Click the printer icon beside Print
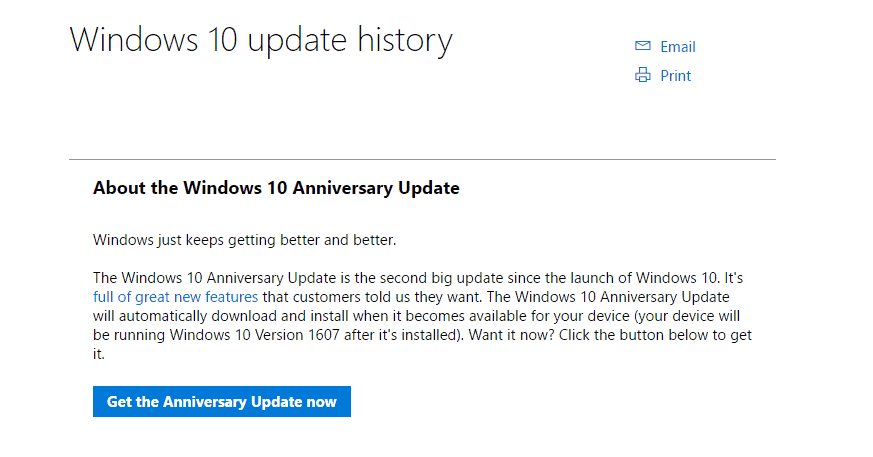 [643, 75]
